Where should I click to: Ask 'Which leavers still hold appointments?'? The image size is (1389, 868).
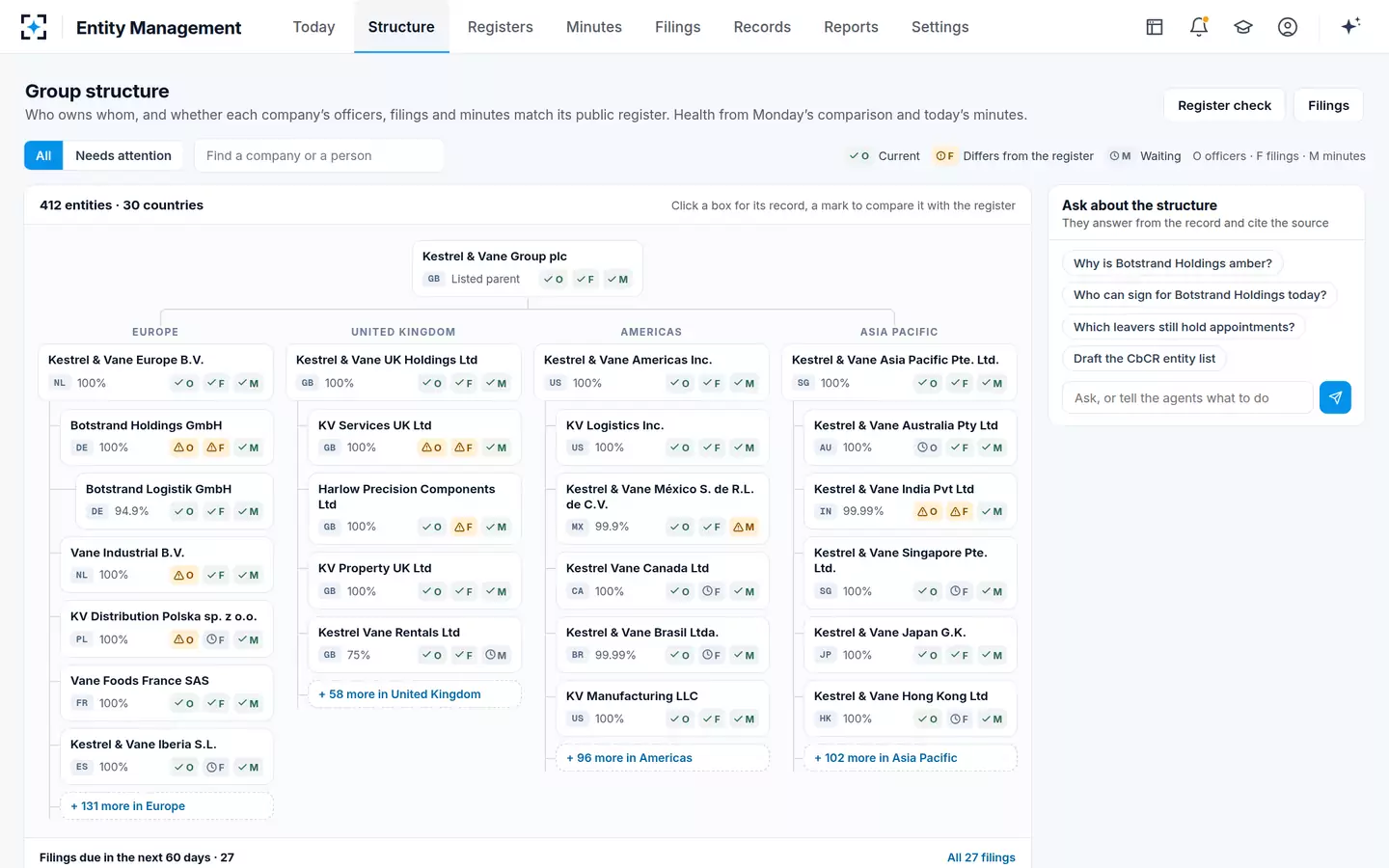click(x=1184, y=327)
